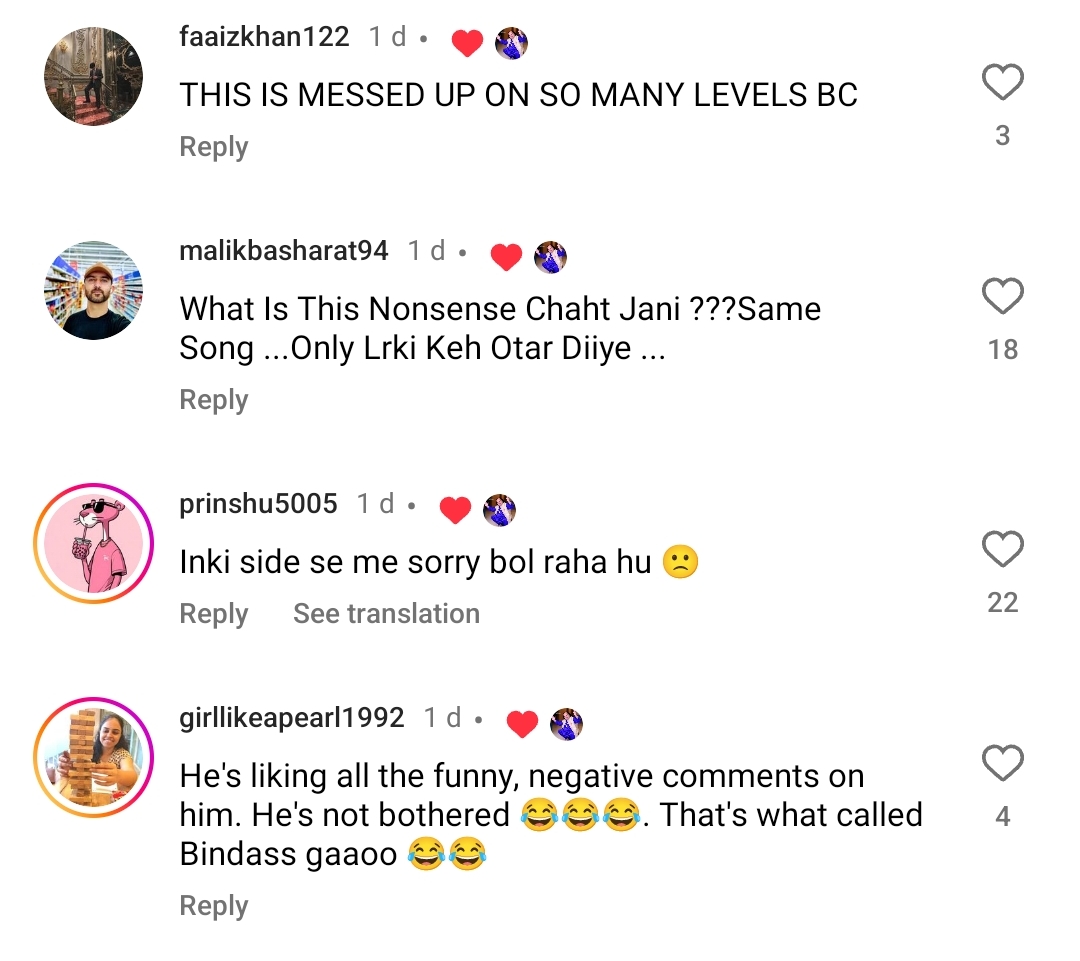Reply to girllikeapearl1992's comment
Image resolution: width=1080 pixels, height=961 pixels.
point(213,906)
